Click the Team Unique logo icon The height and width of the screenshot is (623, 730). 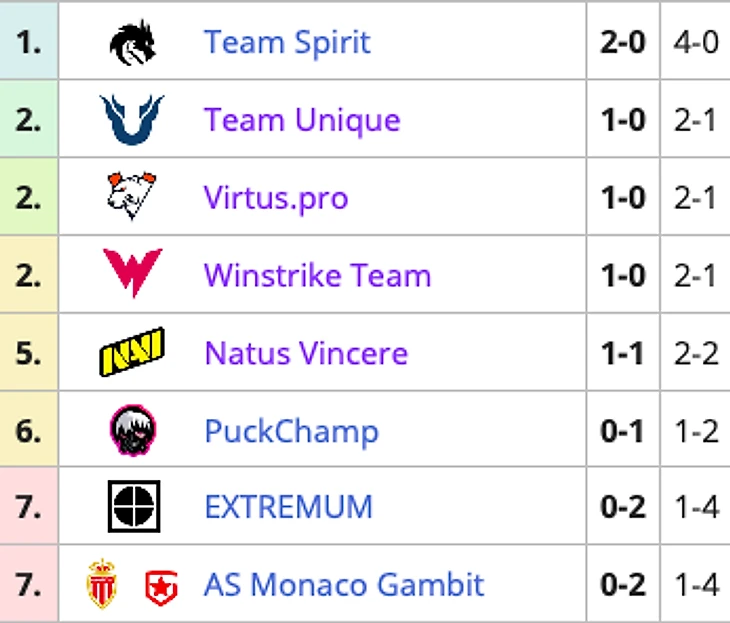[x=132, y=120]
